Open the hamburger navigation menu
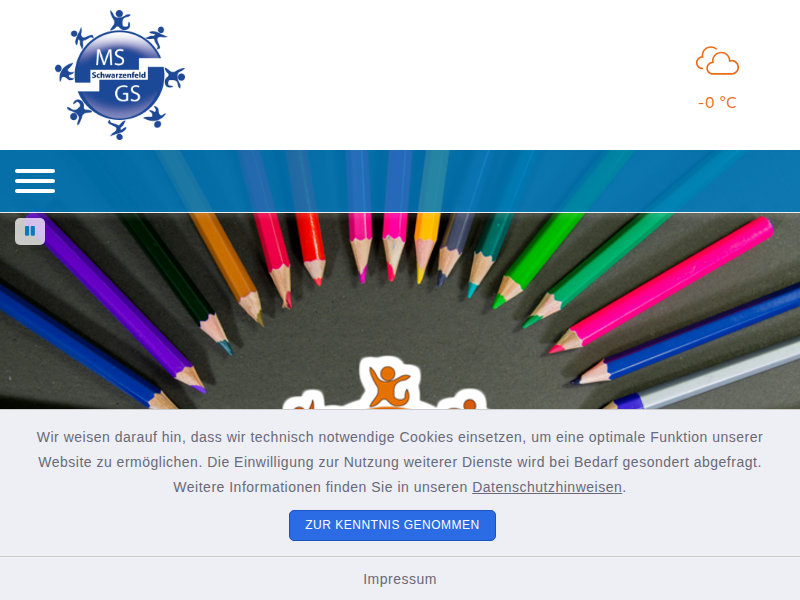This screenshot has width=800, height=600. pyautogui.click(x=35, y=181)
